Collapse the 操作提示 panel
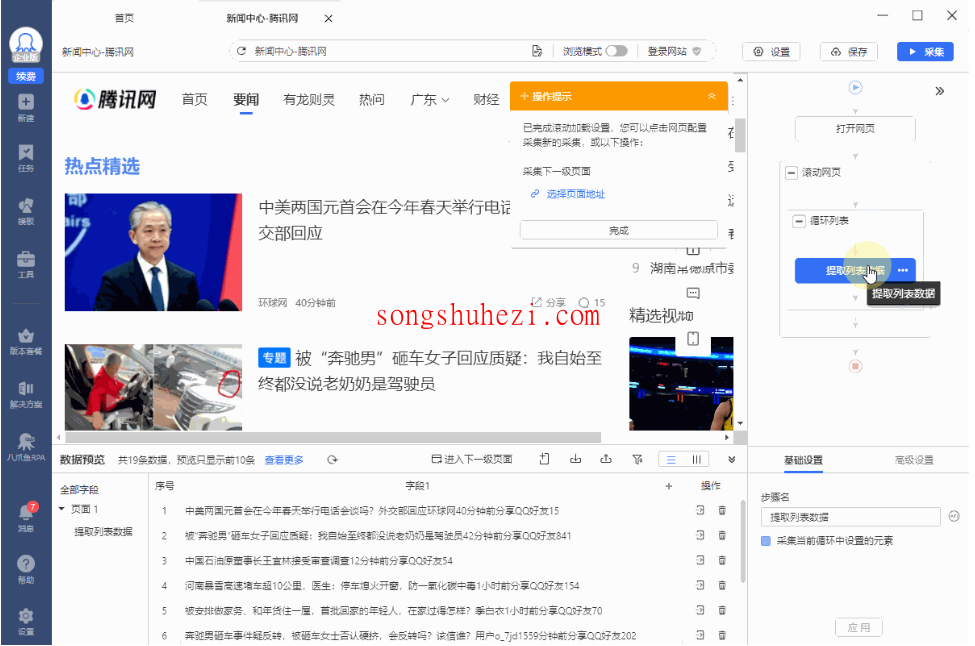 click(x=712, y=96)
